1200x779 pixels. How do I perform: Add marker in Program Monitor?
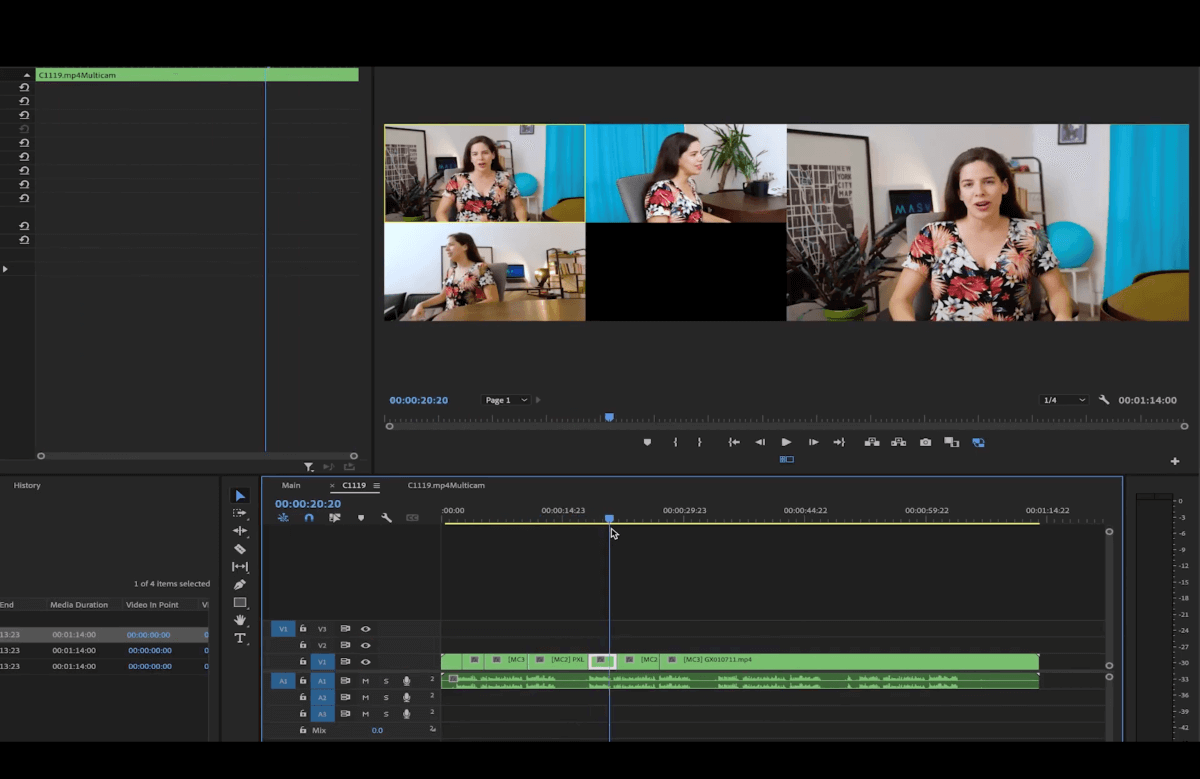coord(647,442)
